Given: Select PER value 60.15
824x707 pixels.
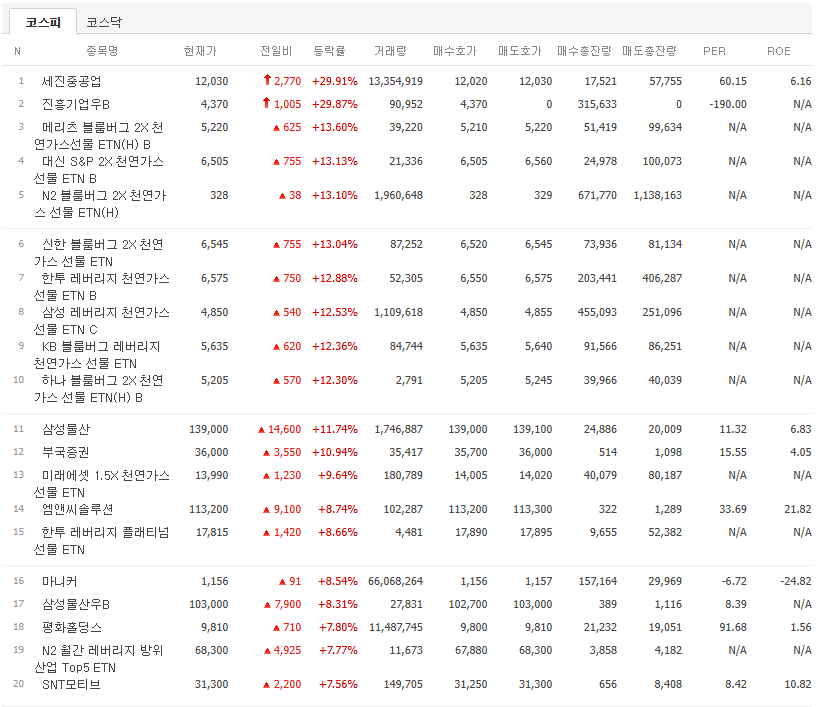Looking at the screenshot, I should (x=733, y=81).
